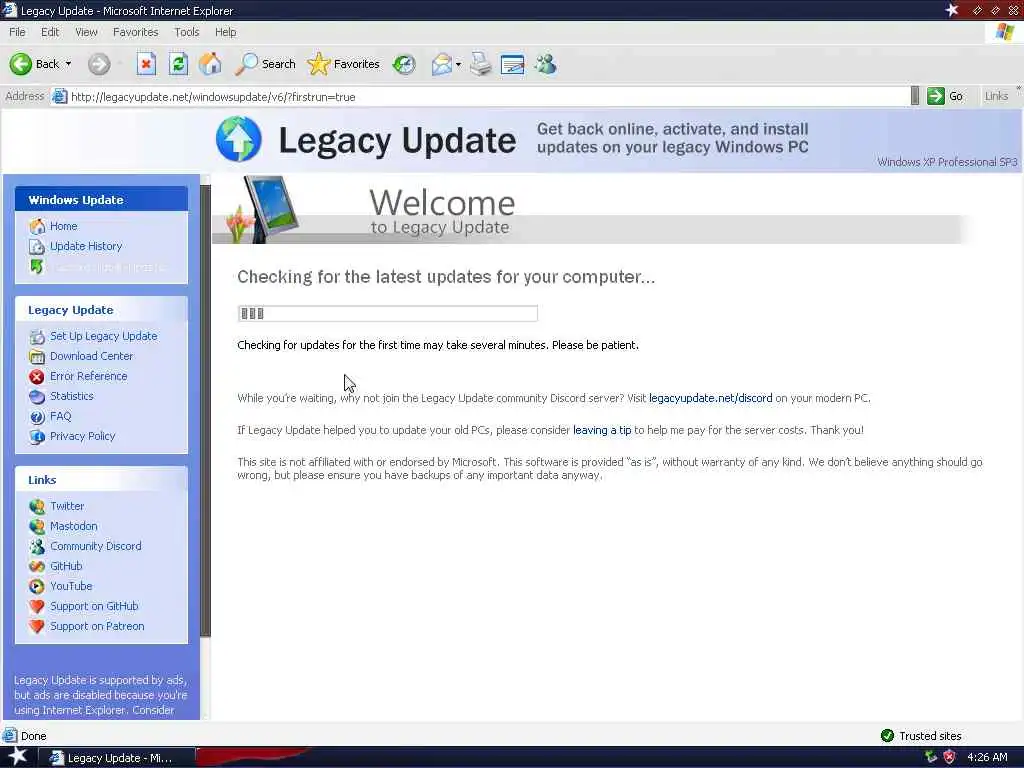Expand the Back button history dropdown
Screen dimensions: 1024x768
click(69, 64)
